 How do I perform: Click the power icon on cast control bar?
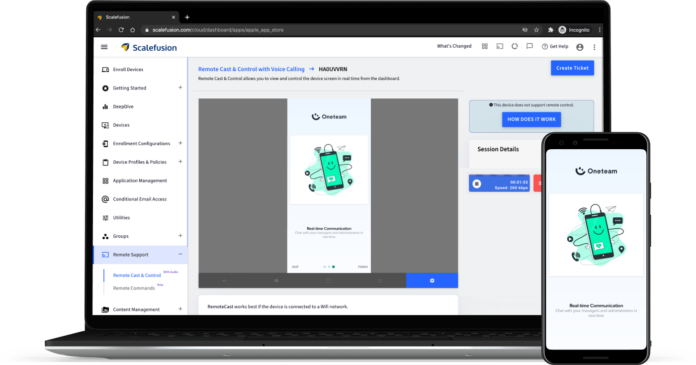pos(380,281)
